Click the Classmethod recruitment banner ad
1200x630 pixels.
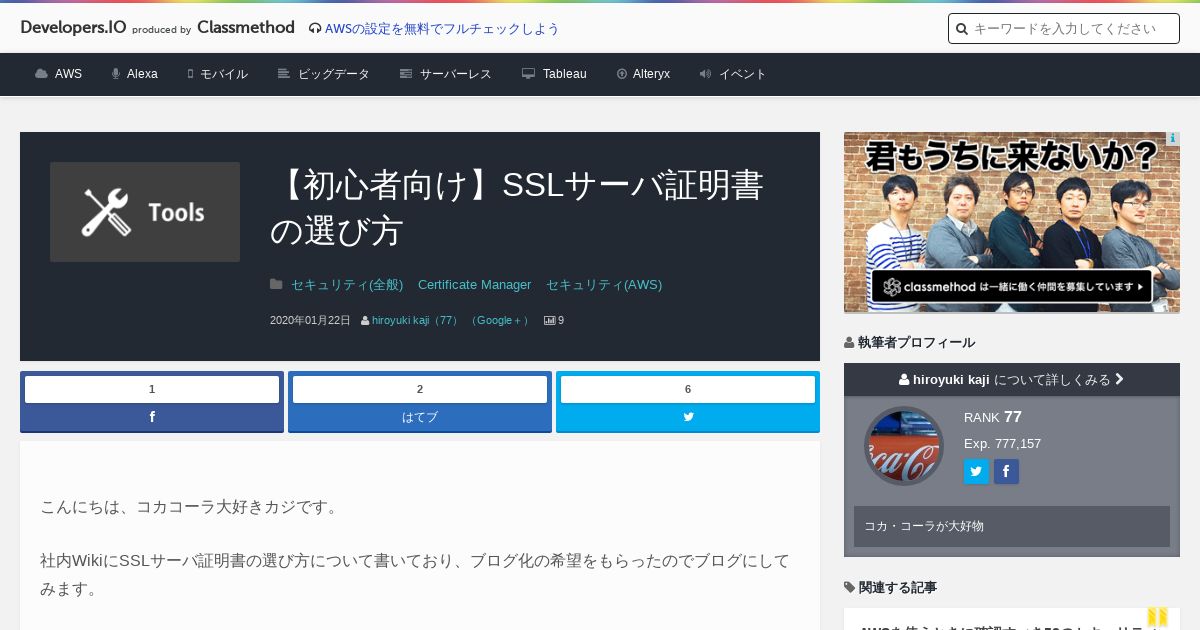pyautogui.click(x=1012, y=222)
